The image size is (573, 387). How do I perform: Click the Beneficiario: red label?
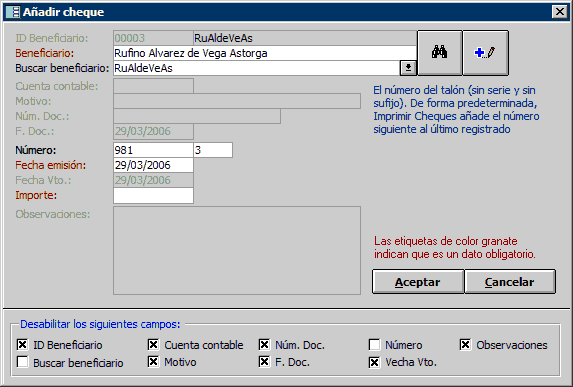(x=45, y=53)
